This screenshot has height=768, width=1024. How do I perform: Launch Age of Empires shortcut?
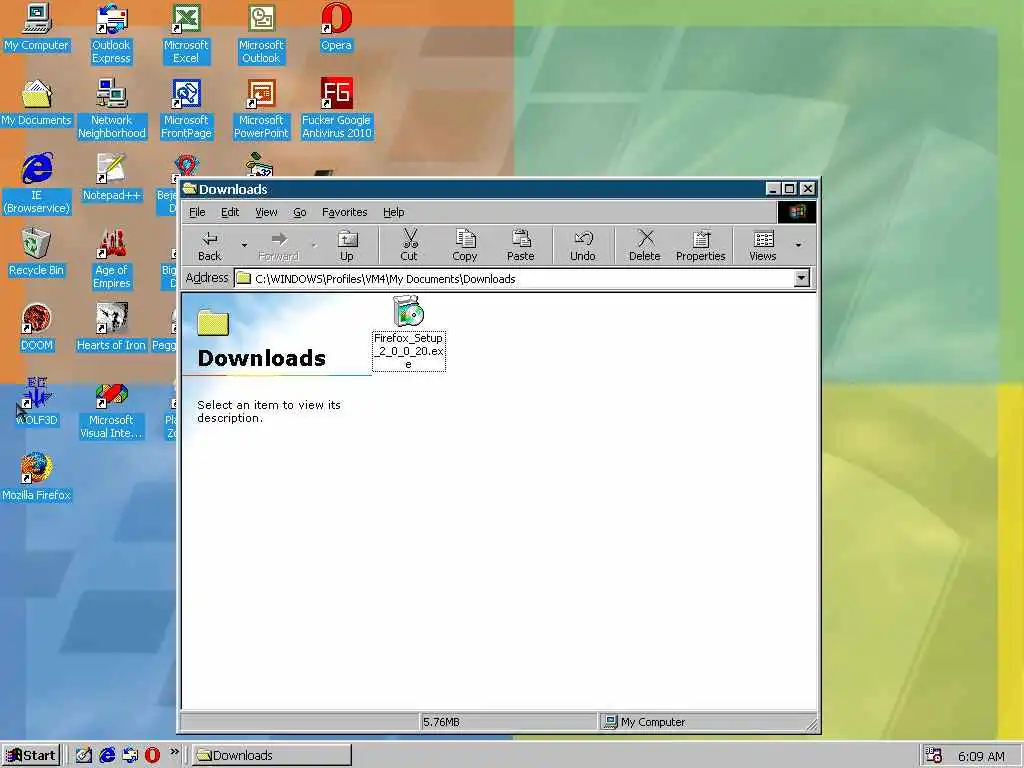coord(112,259)
